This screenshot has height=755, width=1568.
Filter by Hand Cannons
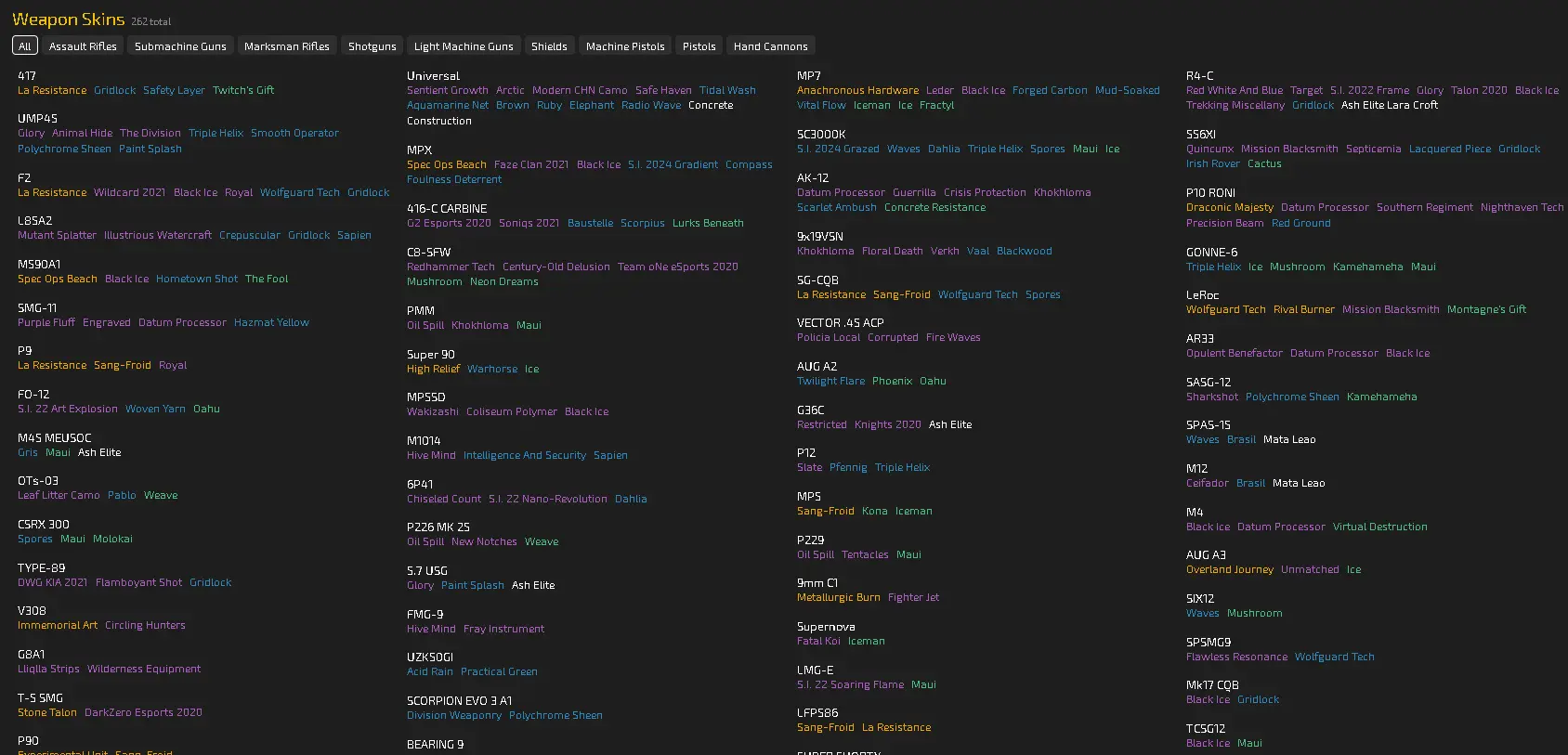coord(771,46)
